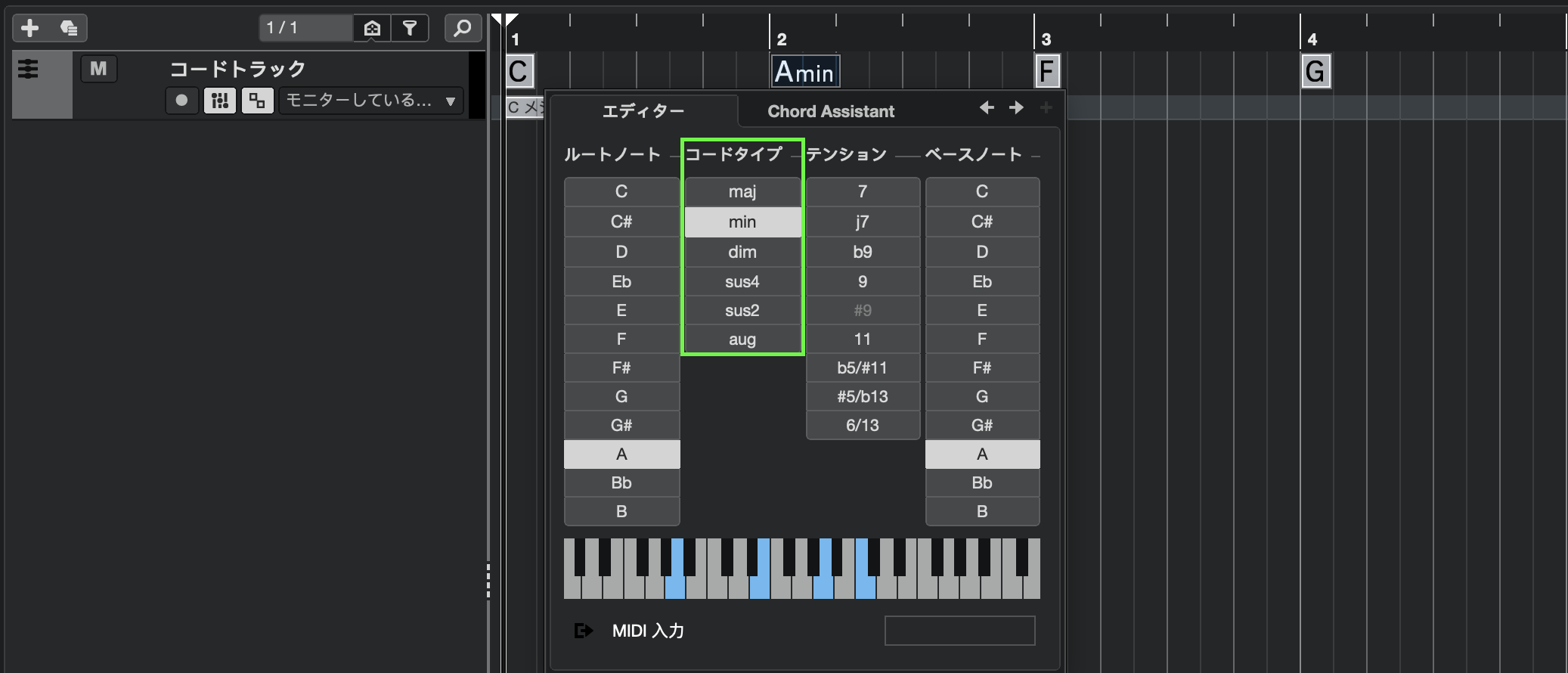This screenshot has width=1568, height=673.
Task: Click the empty MIDI input field
Action: click(x=959, y=631)
